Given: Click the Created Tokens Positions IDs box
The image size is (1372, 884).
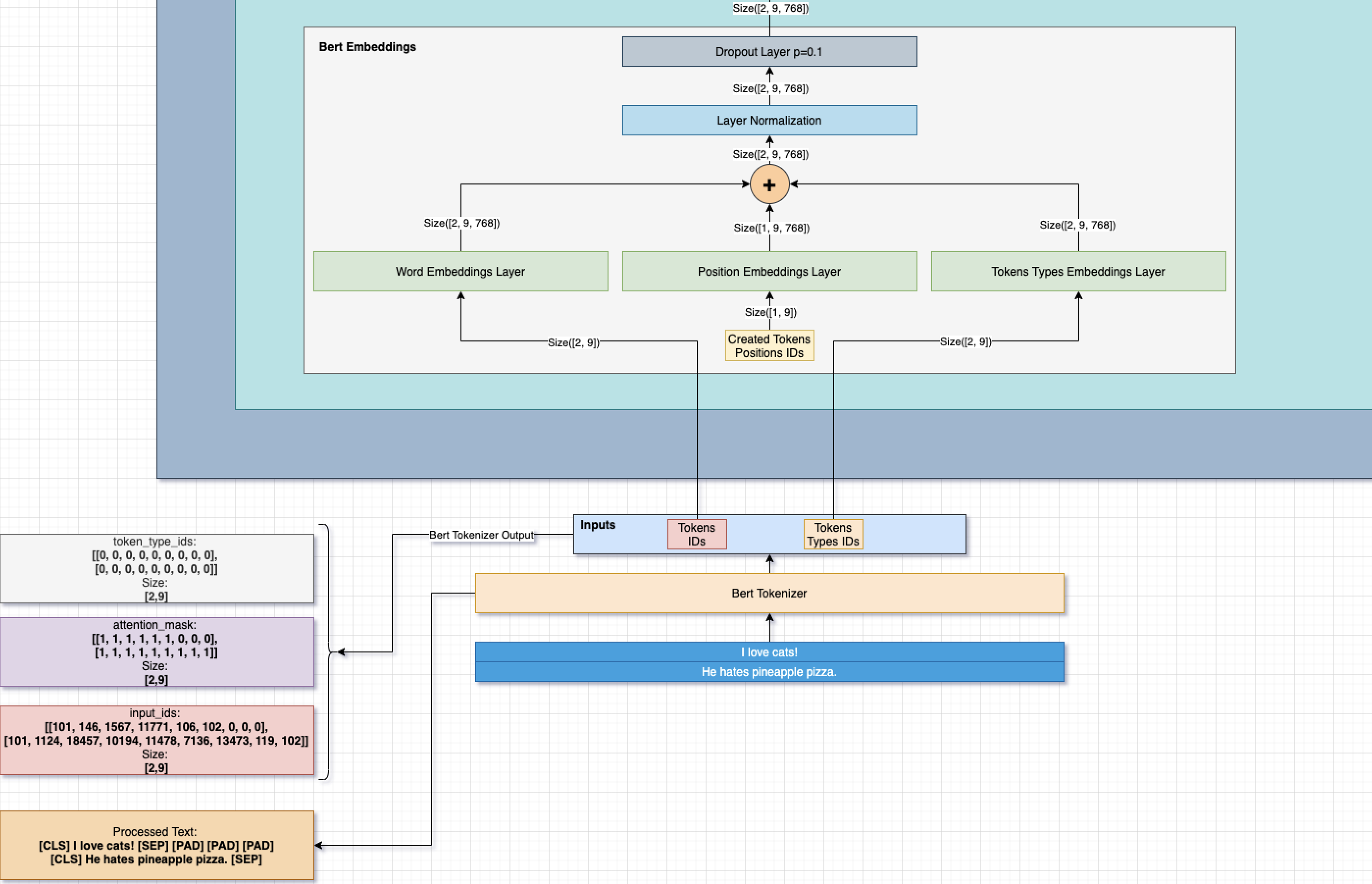Looking at the screenshot, I should 769,345.
